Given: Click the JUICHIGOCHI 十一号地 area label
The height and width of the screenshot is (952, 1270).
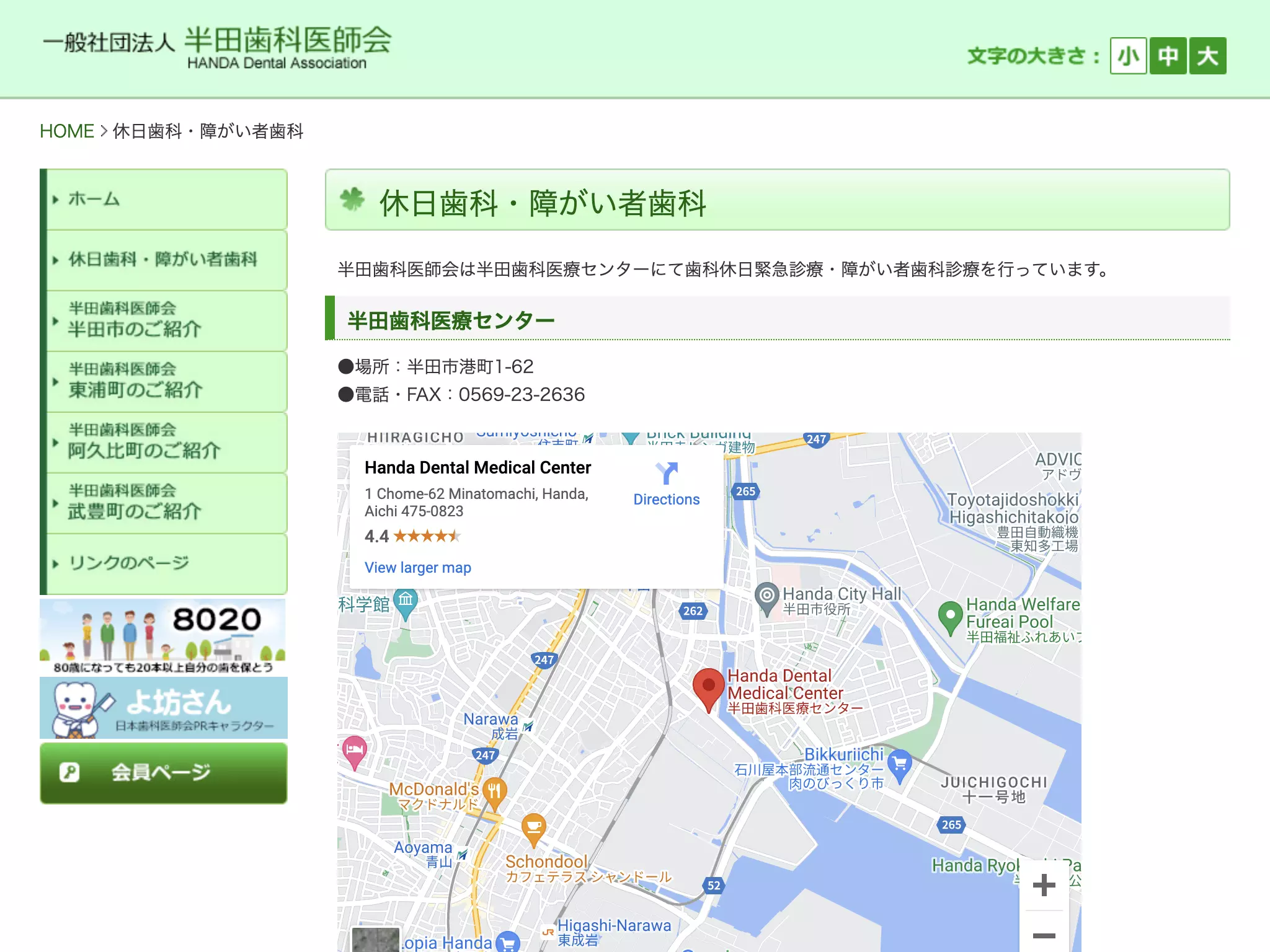Looking at the screenshot, I should click(x=994, y=790).
